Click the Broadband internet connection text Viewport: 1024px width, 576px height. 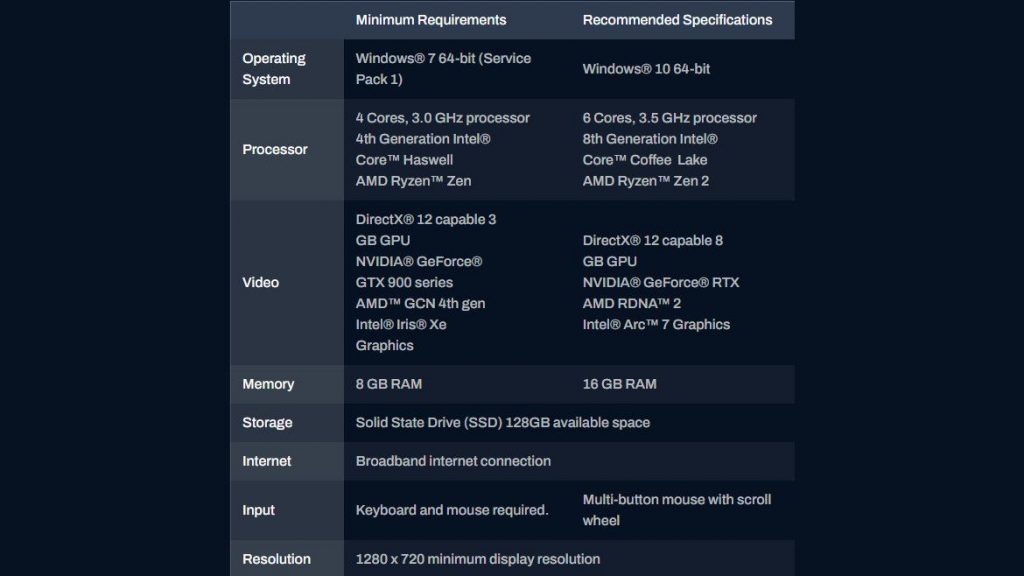click(x=453, y=462)
